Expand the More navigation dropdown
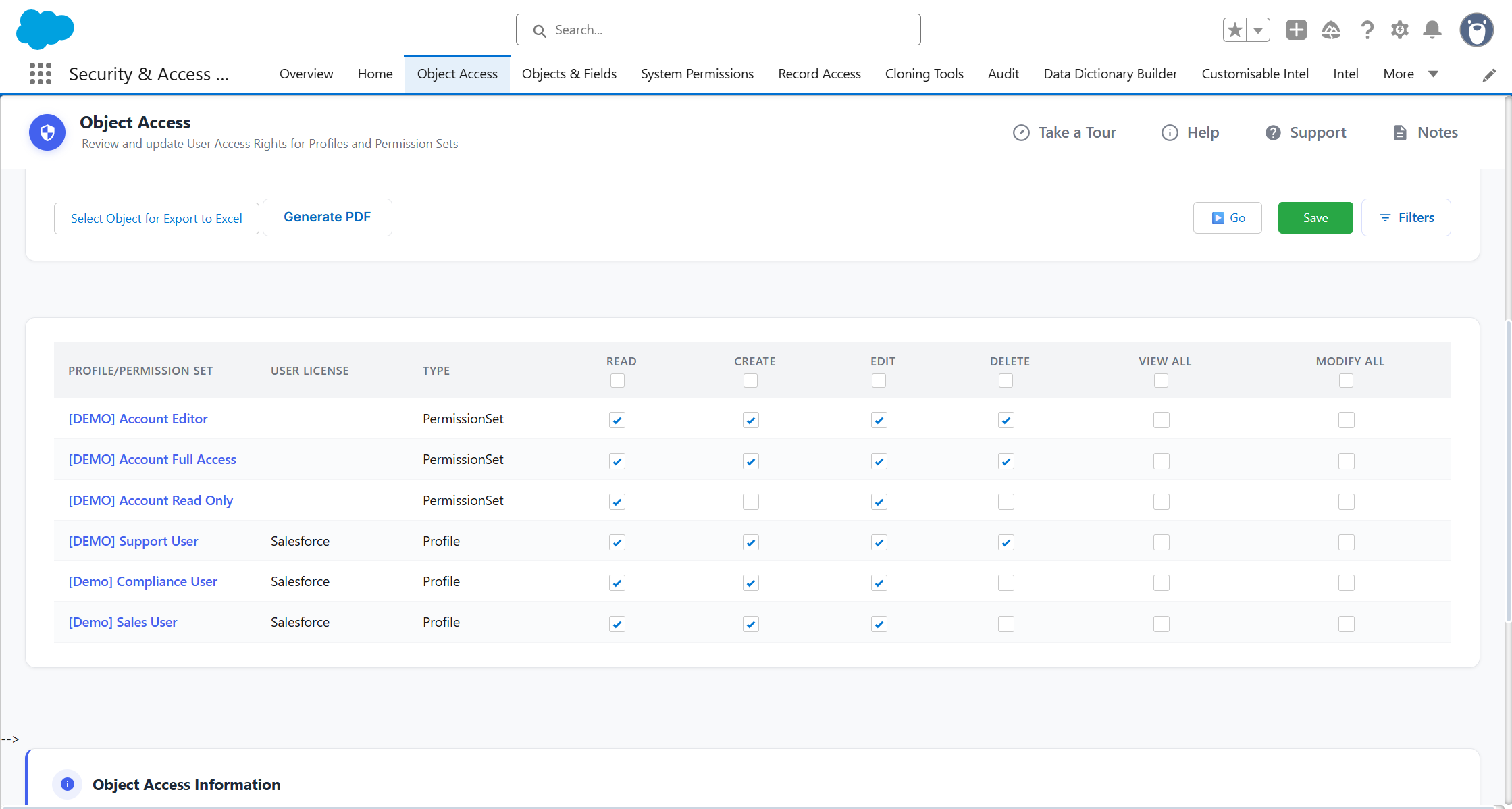 1411,74
